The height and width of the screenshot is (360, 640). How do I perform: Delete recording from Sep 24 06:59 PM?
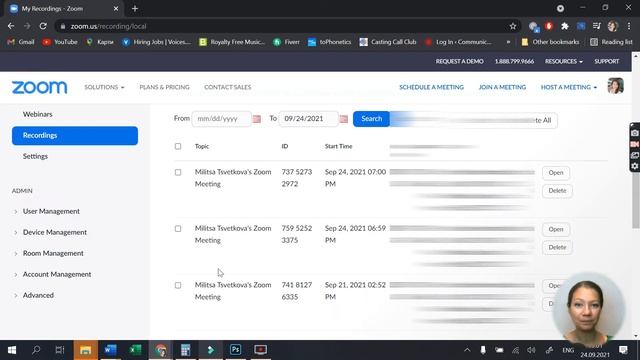tap(557, 247)
